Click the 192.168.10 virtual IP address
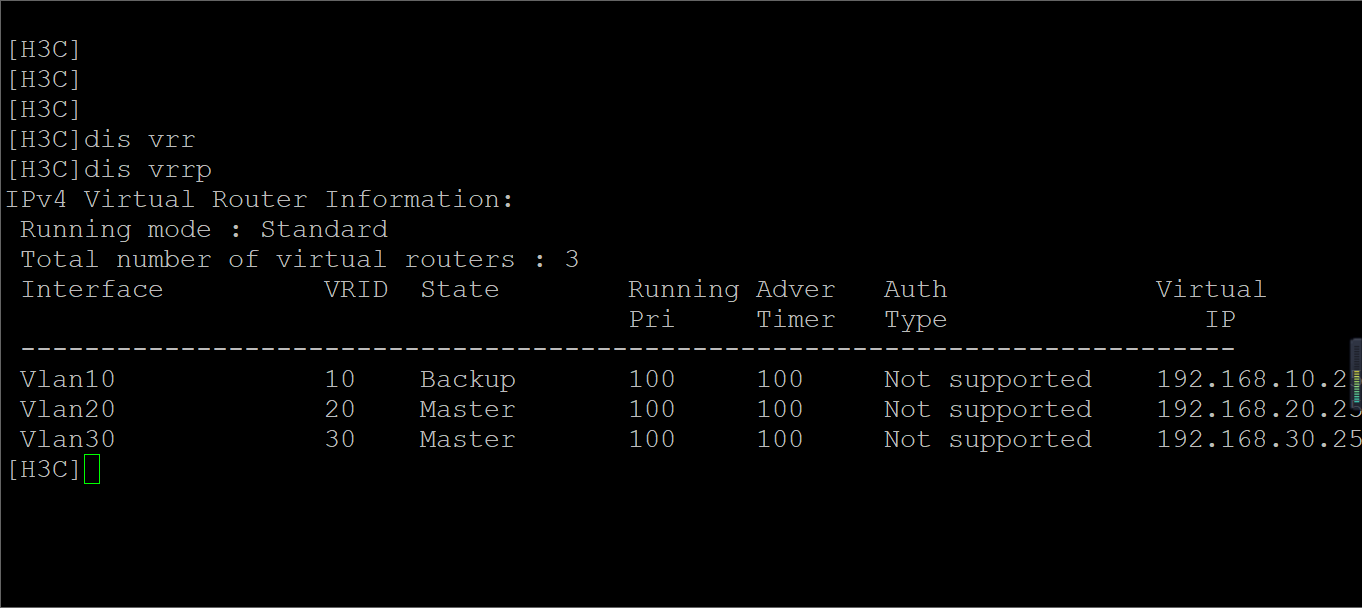Image resolution: width=1362 pixels, height=608 pixels. click(1253, 379)
